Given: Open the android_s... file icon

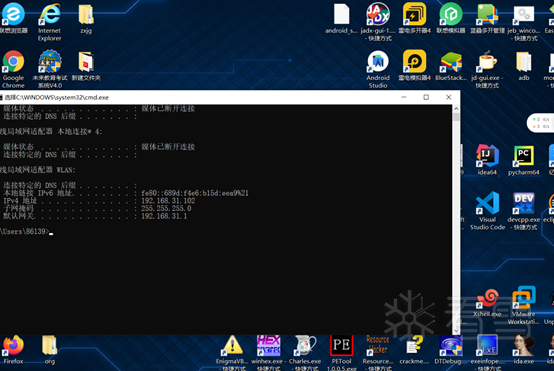Looking at the screenshot, I should [x=341, y=18].
